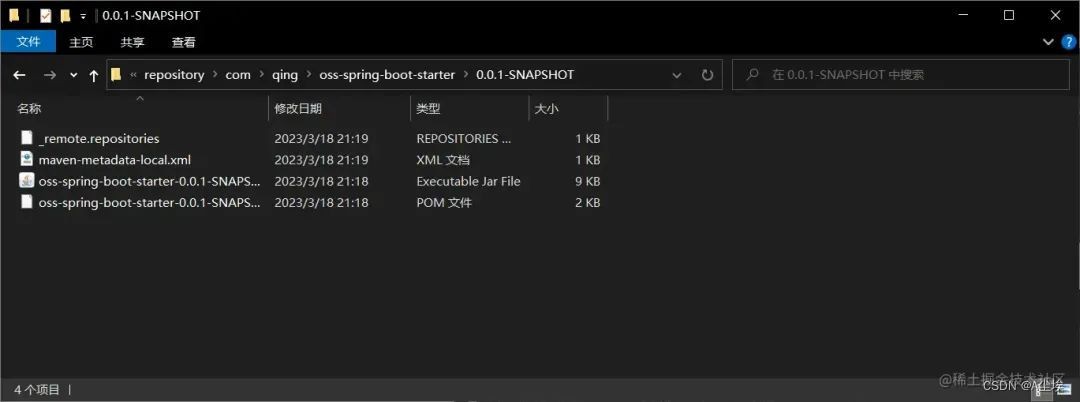This screenshot has height=402, width=1080.
Task: Switch to large icons view in status bar
Action: click(x=1066, y=388)
